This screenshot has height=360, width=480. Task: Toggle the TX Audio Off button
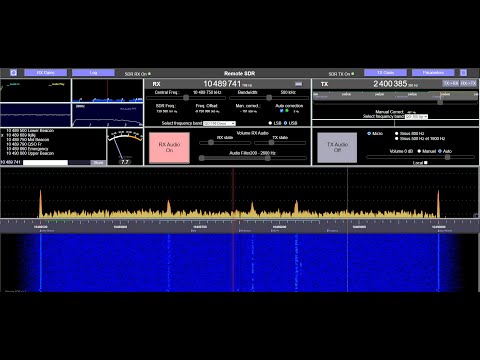337,147
